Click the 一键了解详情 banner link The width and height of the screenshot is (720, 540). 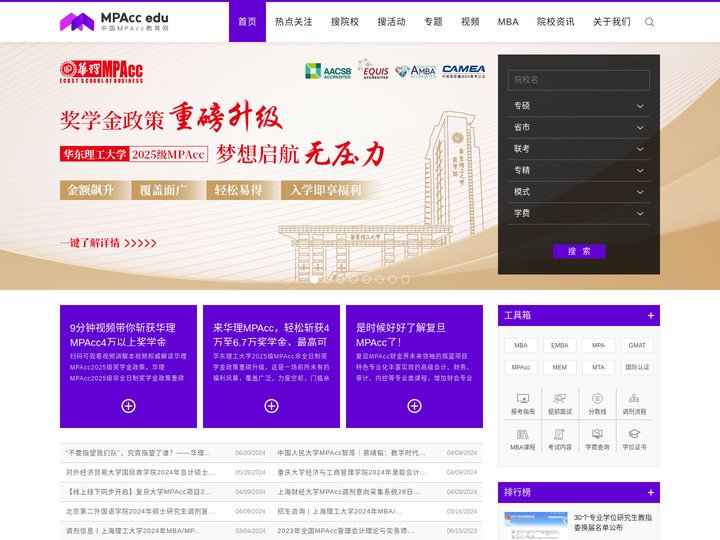[108, 242]
